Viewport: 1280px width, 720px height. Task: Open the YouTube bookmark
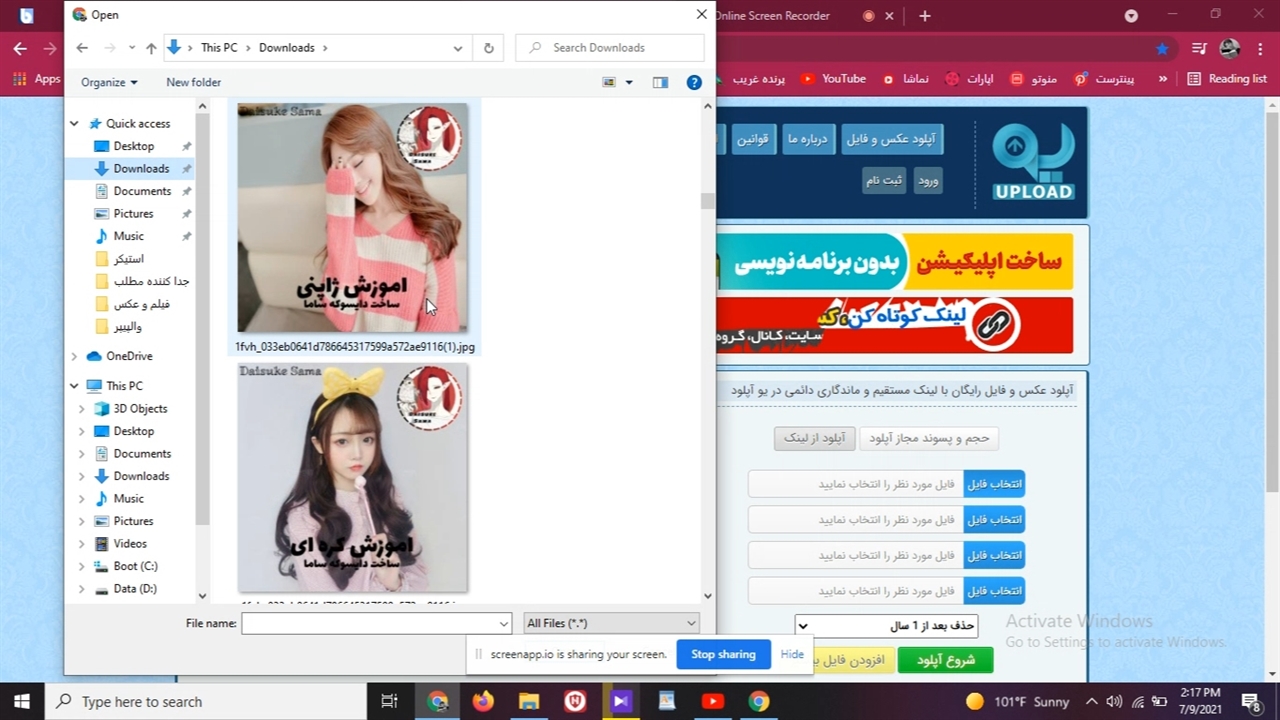833,79
